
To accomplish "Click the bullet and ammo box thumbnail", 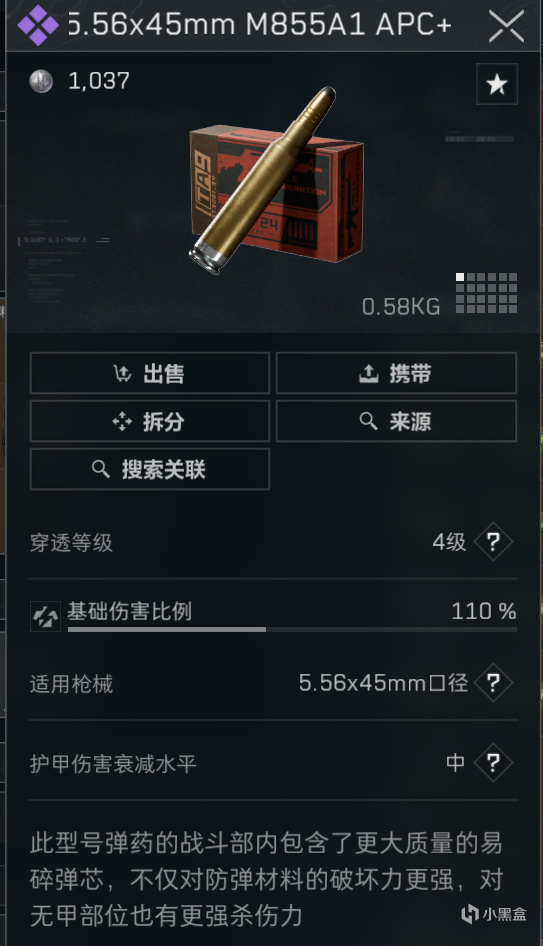I will (276, 181).
